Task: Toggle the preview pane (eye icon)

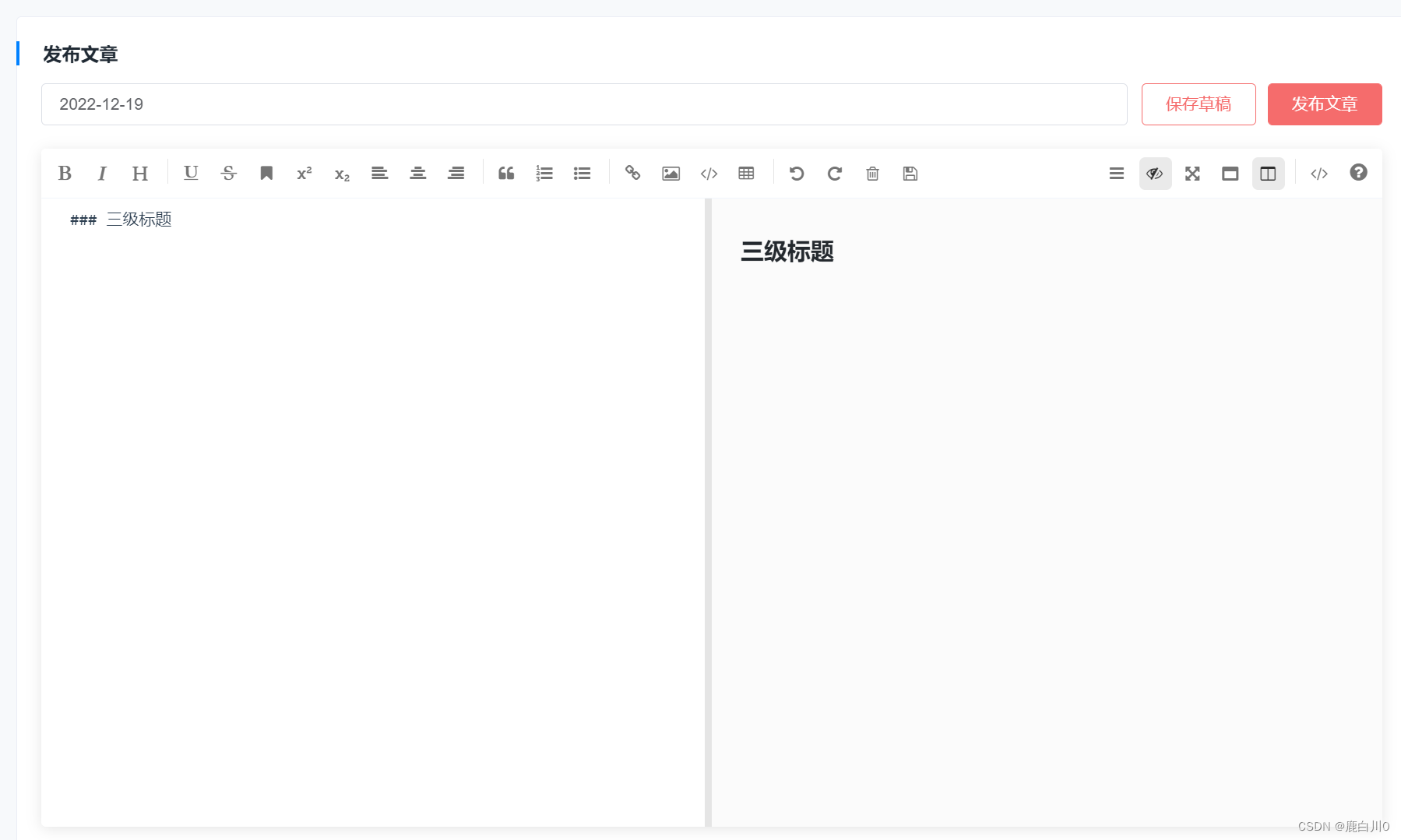Action: pyautogui.click(x=1155, y=173)
